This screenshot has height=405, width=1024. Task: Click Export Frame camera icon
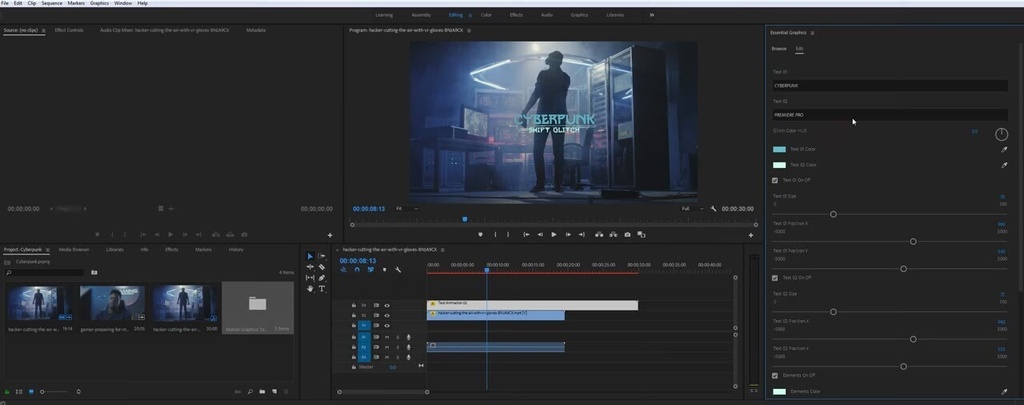point(628,235)
